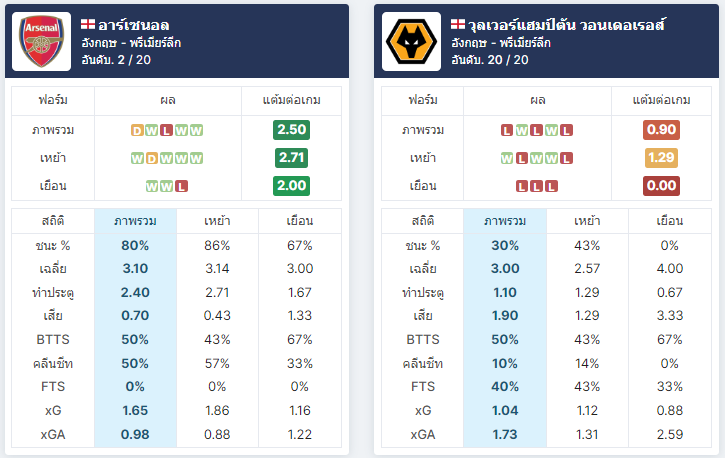This screenshot has height=458, width=725.
Task: Click Wolves' last away form L badge
Action: (551, 186)
